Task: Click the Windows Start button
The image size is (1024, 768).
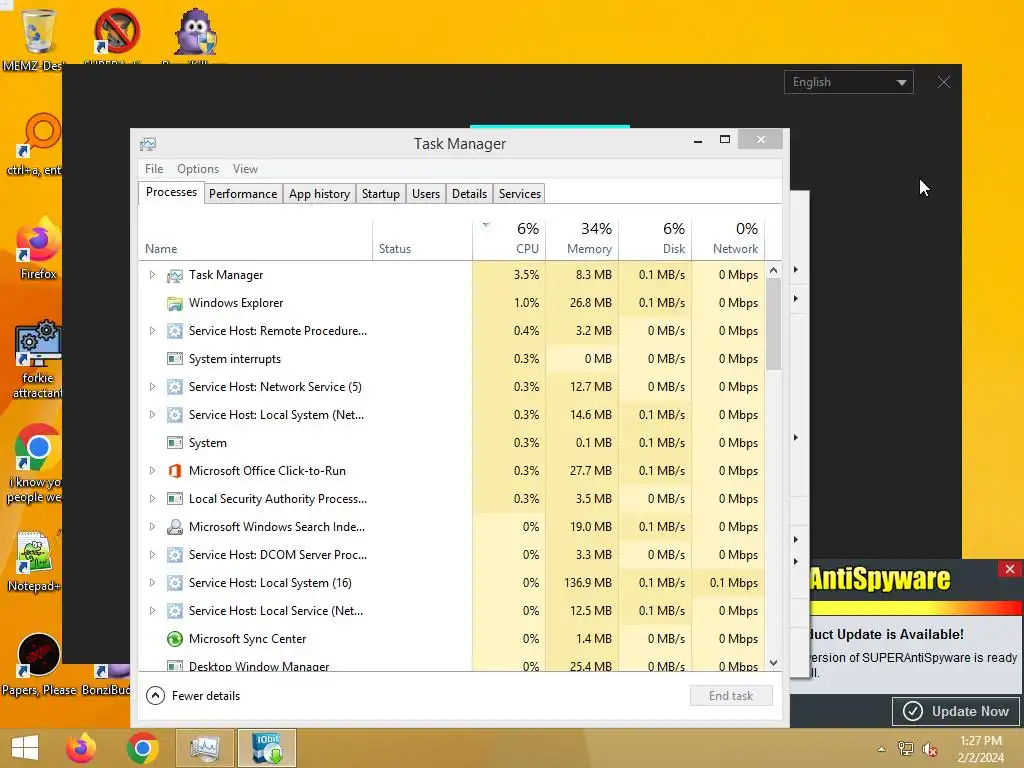Action: click(25, 748)
